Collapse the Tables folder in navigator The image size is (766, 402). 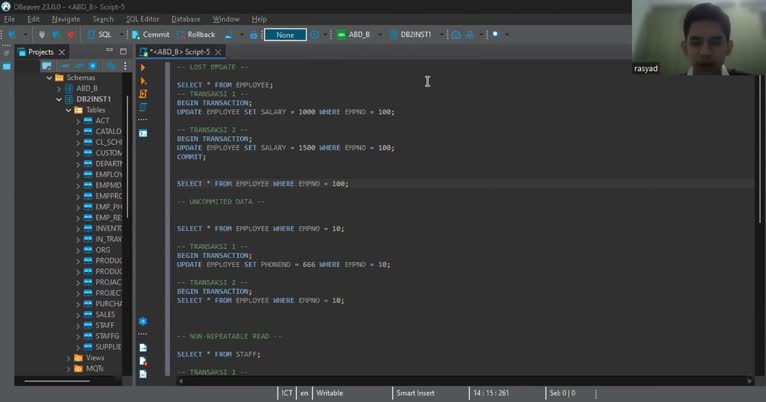pyautogui.click(x=68, y=110)
